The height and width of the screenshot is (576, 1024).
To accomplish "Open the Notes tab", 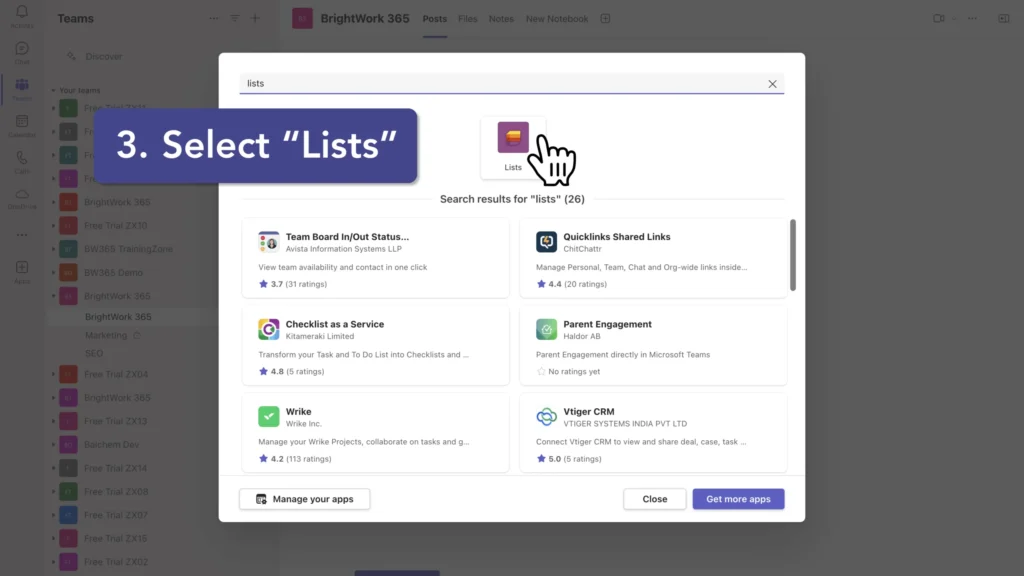I will click(500, 18).
